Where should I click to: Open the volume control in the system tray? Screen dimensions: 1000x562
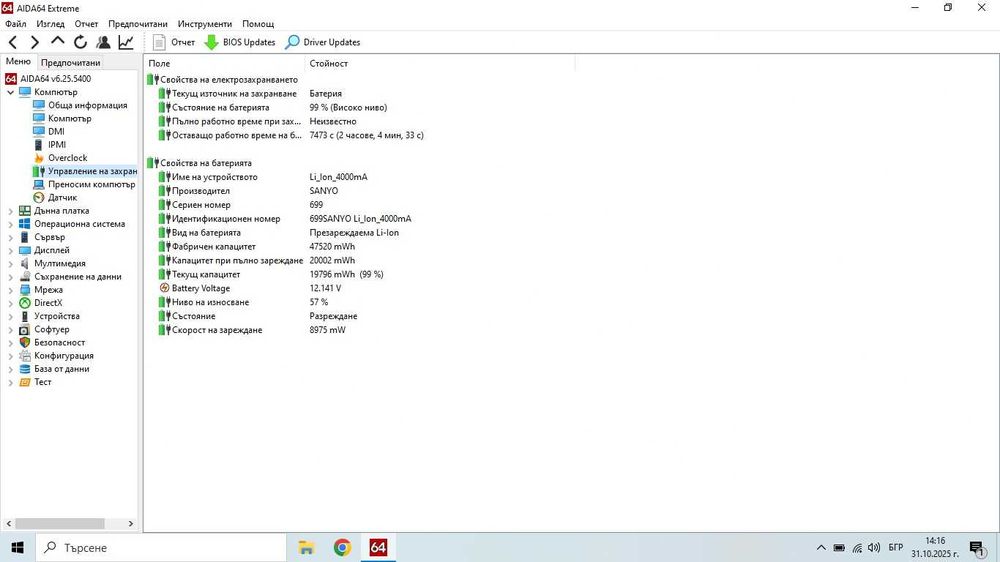[x=874, y=547]
